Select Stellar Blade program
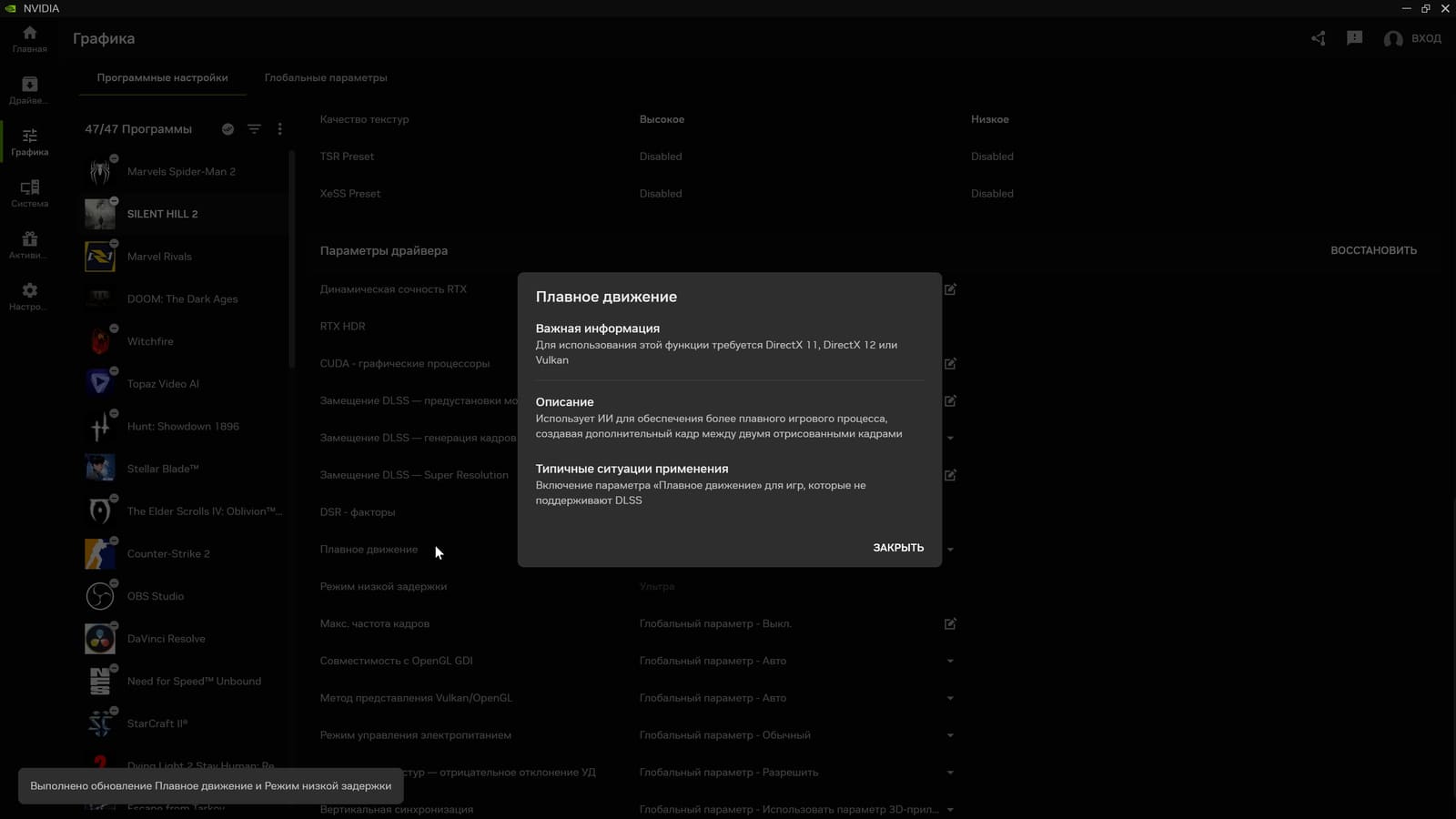This screenshot has height=819, width=1456. pos(186,469)
